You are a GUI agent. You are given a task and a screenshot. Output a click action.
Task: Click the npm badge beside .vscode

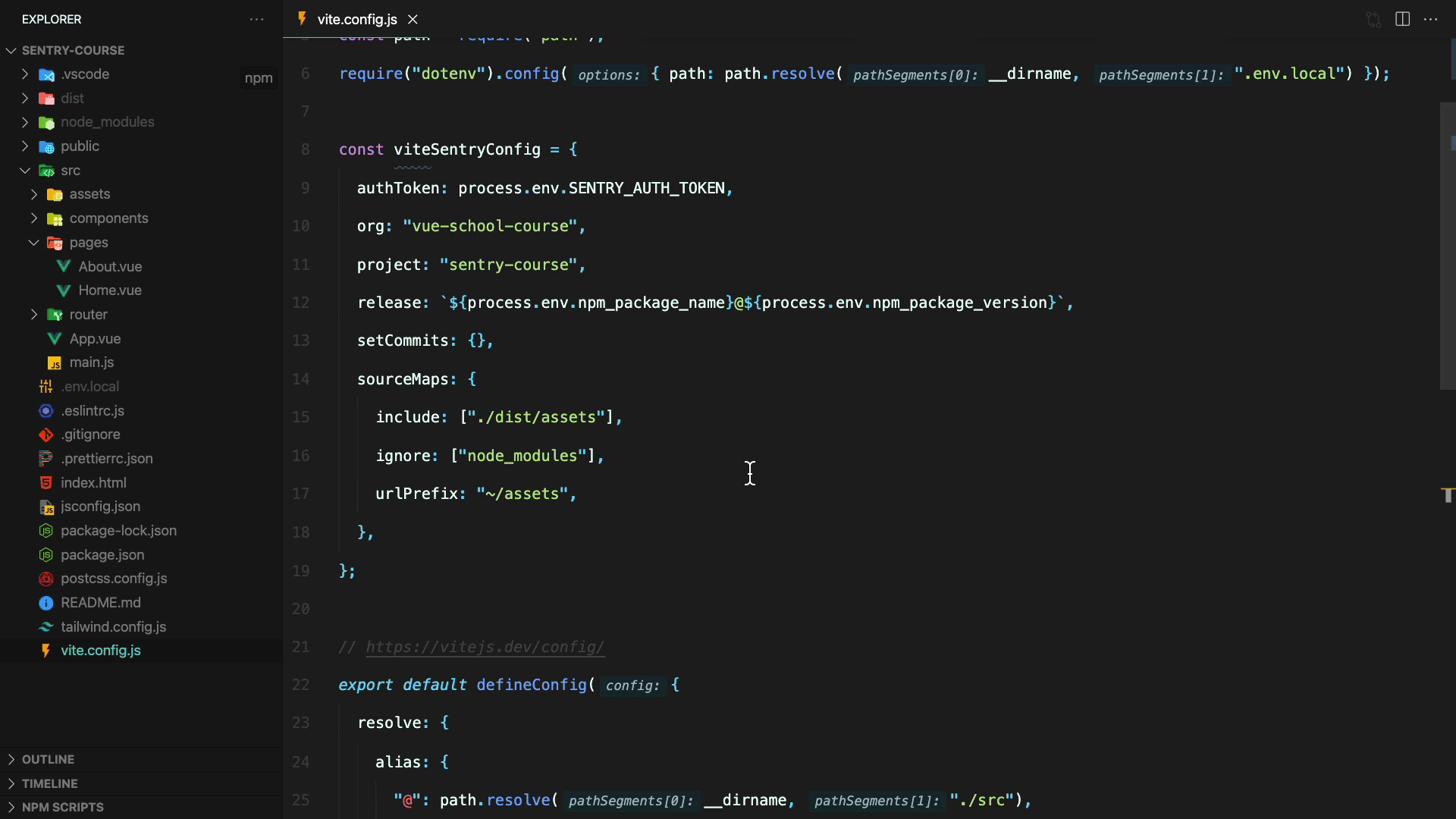(259, 78)
